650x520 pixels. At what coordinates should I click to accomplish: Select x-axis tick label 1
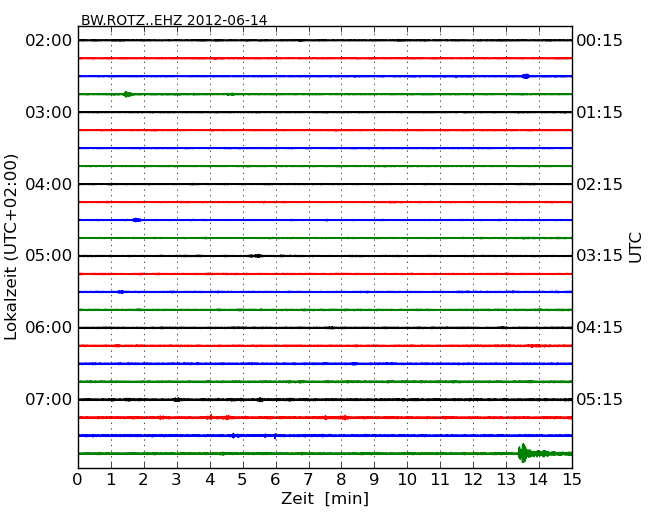pos(111,479)
